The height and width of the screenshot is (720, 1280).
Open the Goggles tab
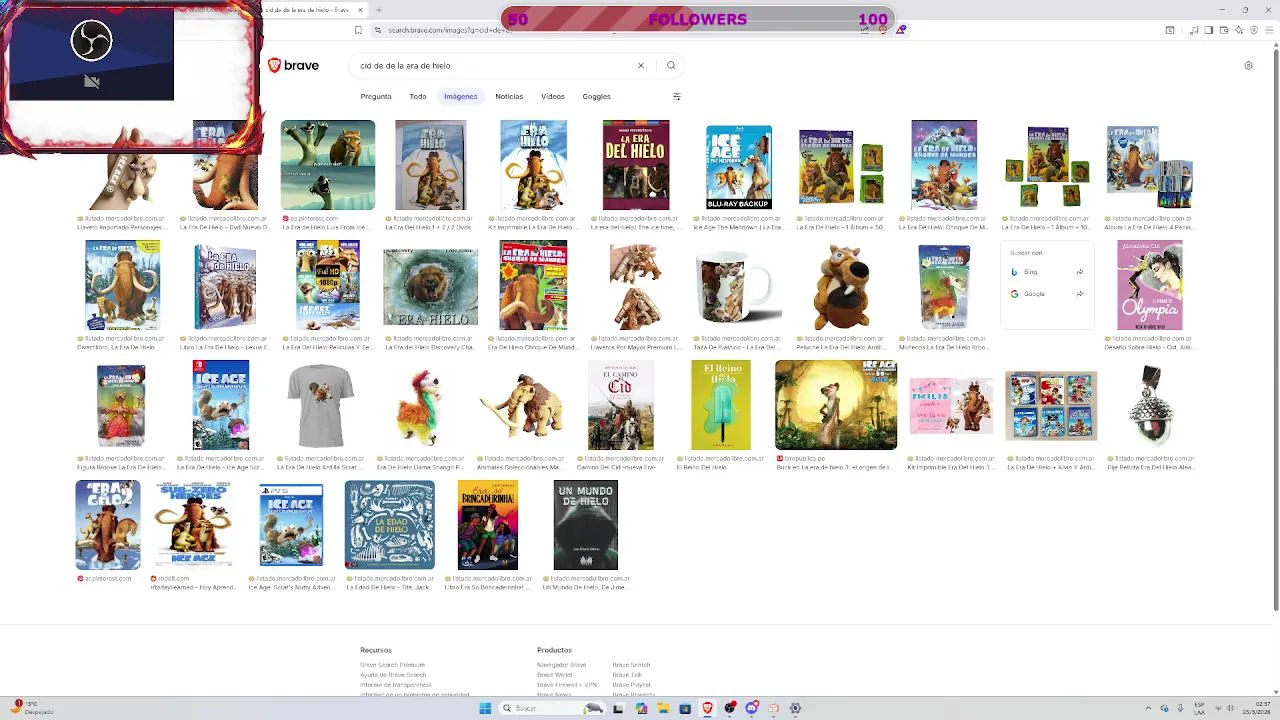(597, 97)
